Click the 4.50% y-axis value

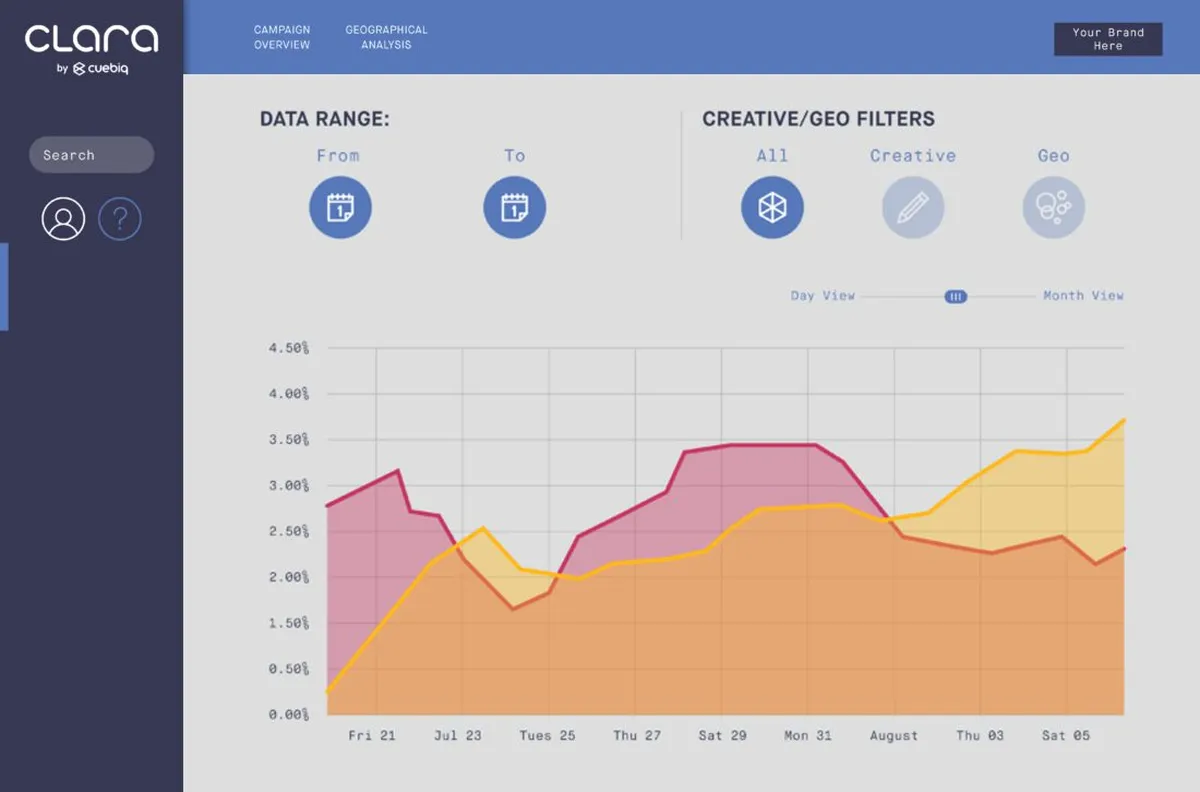289,348
